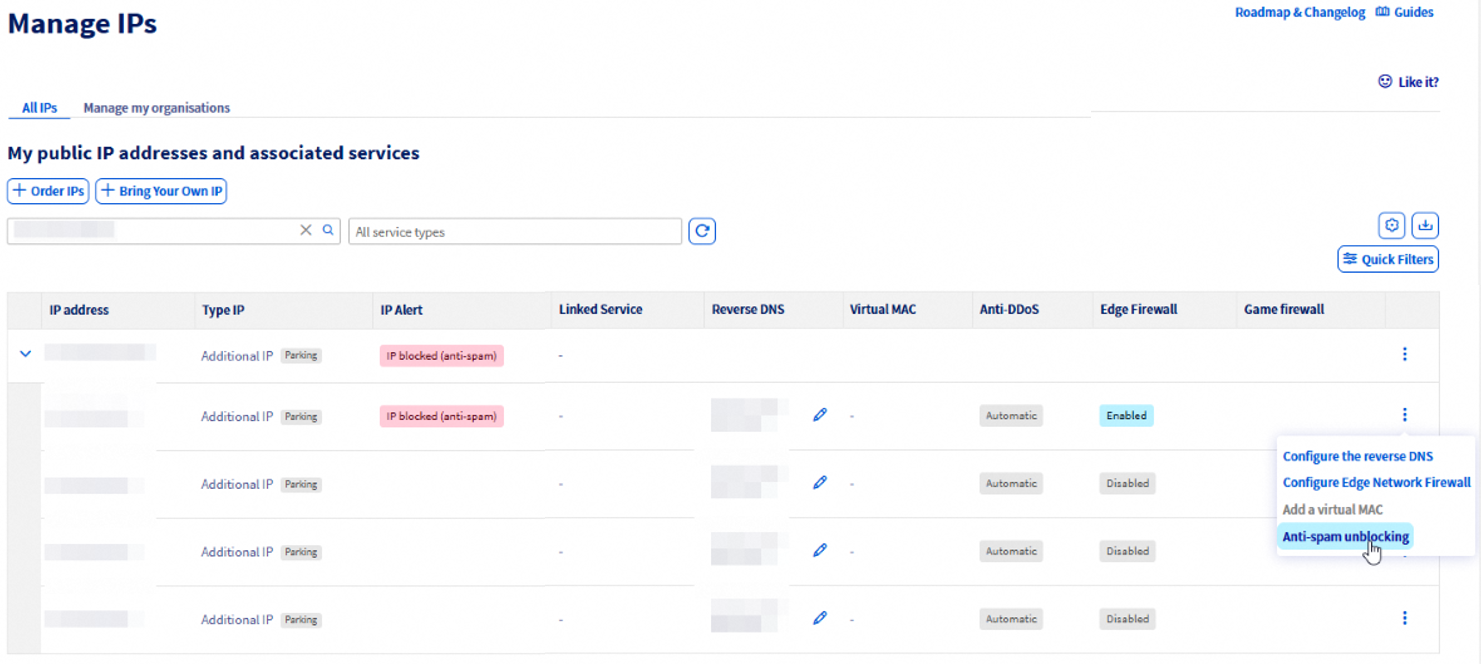The width and height of the screenshot is (1481, 664).
Task: Choose Configure Edge Network Firewall menu entry
Action: pos(1376,483)
